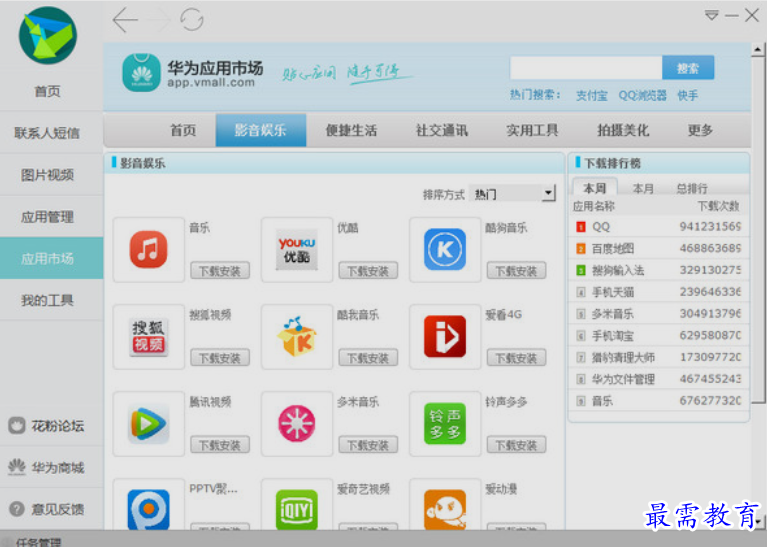Open the 排序方式 热门 dropdown

click(x=512, y=194)
